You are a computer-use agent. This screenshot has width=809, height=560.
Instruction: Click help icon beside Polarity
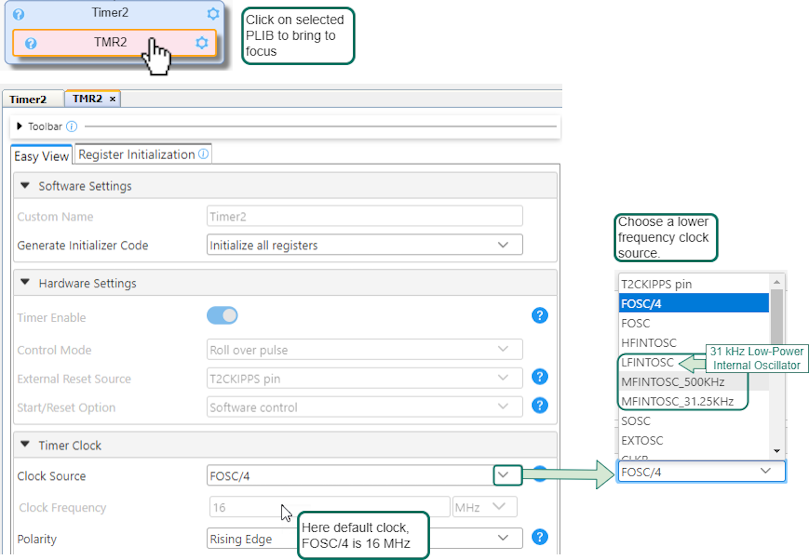tap(539, 538)
